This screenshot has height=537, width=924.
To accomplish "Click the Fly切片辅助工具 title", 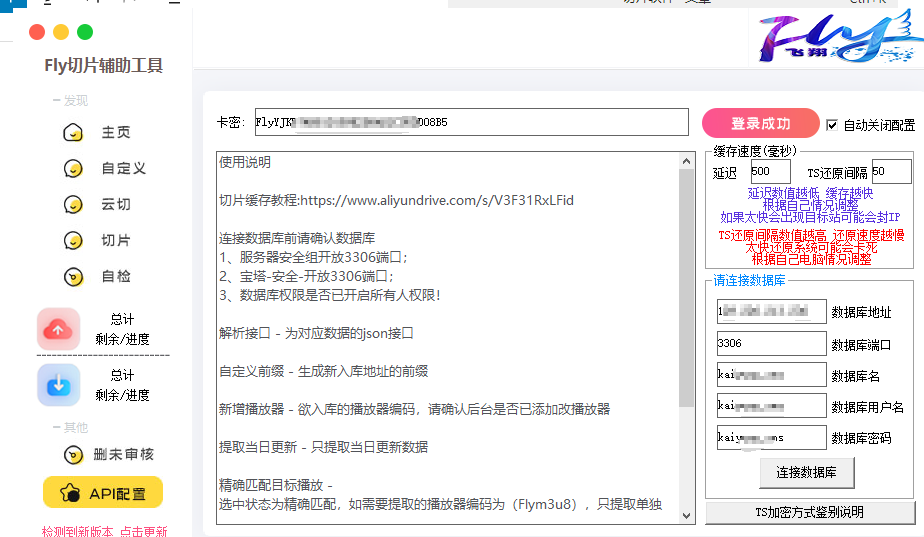I will tap(104, 65).
